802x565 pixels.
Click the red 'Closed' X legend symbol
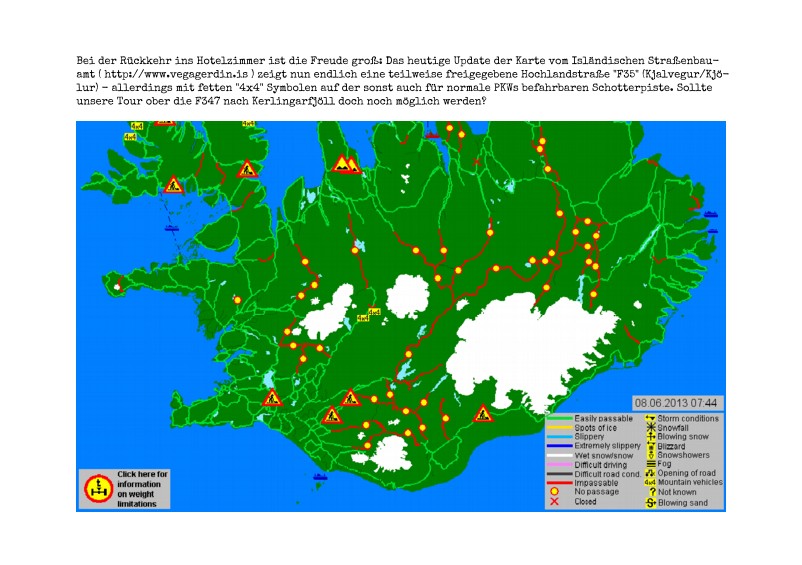click(554, 502)
